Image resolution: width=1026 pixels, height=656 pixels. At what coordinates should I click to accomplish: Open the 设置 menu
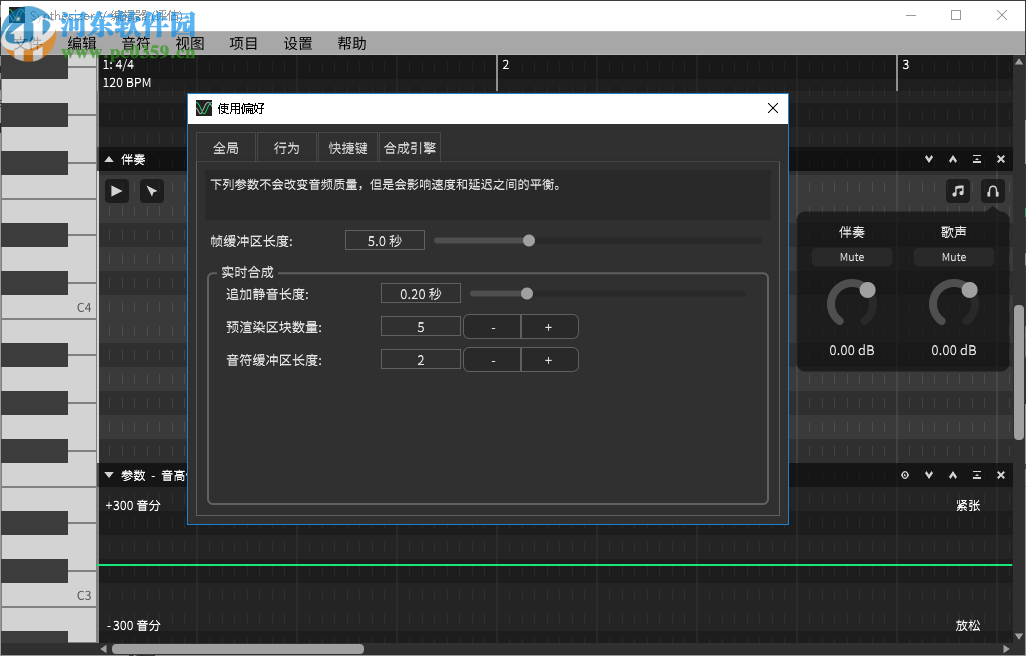[297, 43]
